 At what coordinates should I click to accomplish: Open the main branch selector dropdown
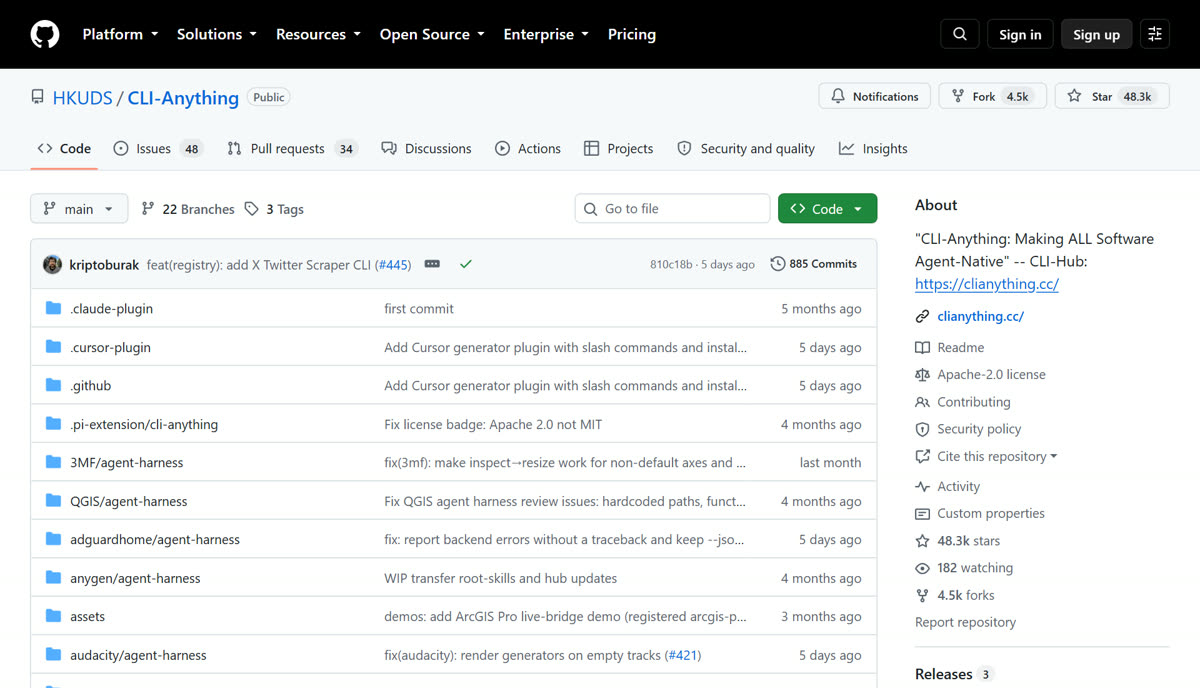coord(79,208)
